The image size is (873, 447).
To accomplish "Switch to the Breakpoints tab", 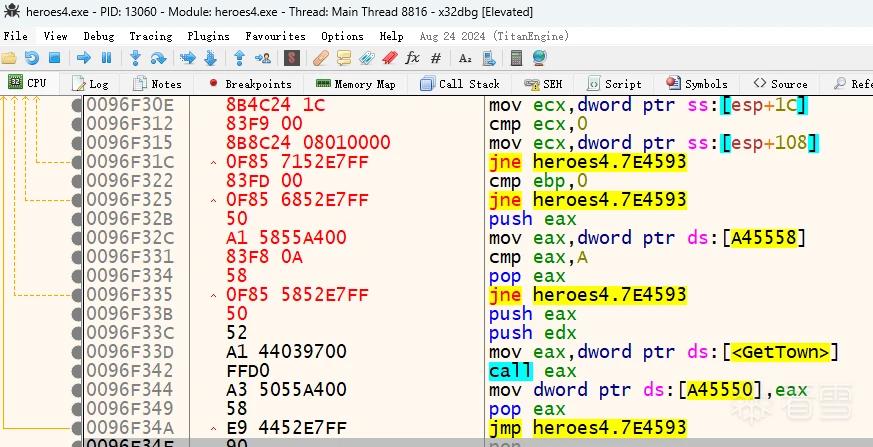I will pos(250,84).
